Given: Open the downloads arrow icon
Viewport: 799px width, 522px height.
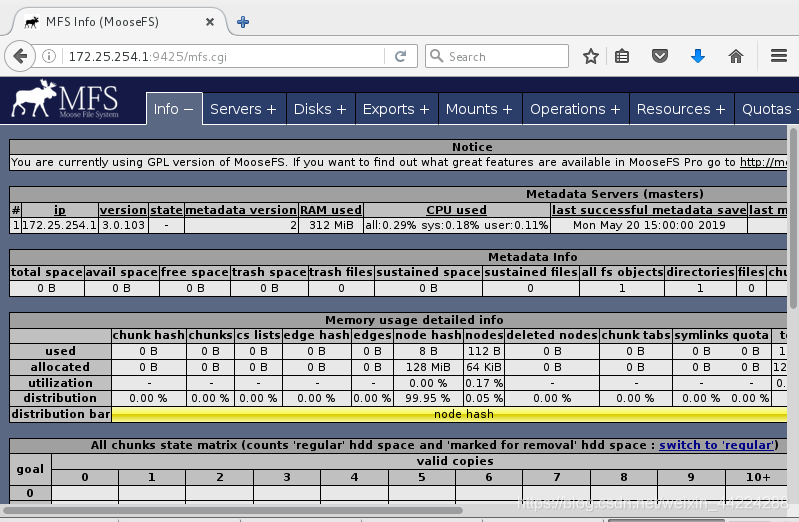Looking at the screenshot, I should [x=698, y=56].
